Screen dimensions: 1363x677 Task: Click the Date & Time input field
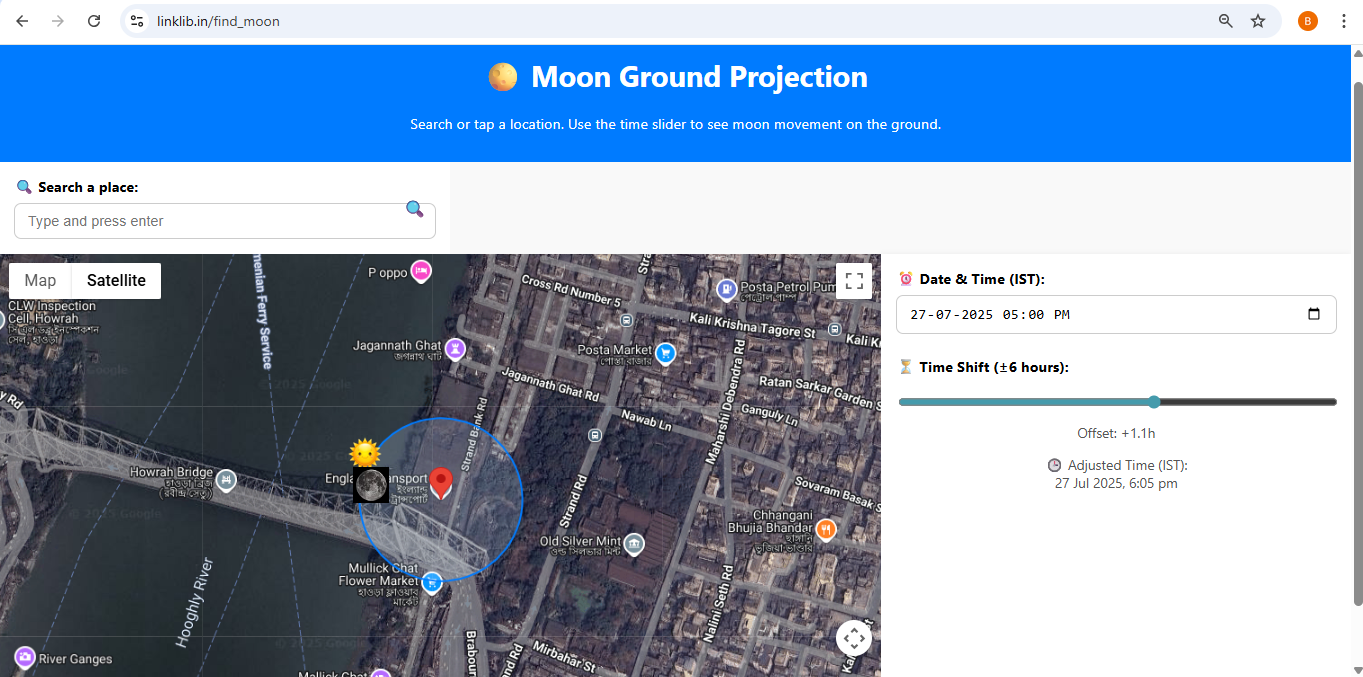pyautogui.click(x=1116, y=314)
